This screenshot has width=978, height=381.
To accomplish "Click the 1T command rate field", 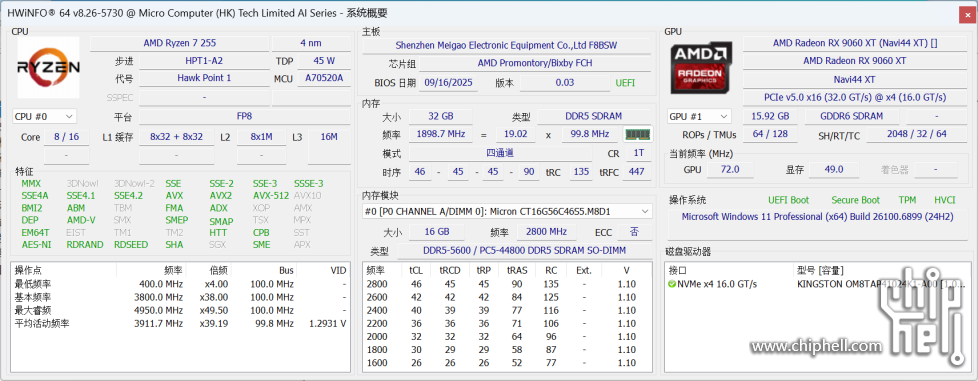I will 638,153.
